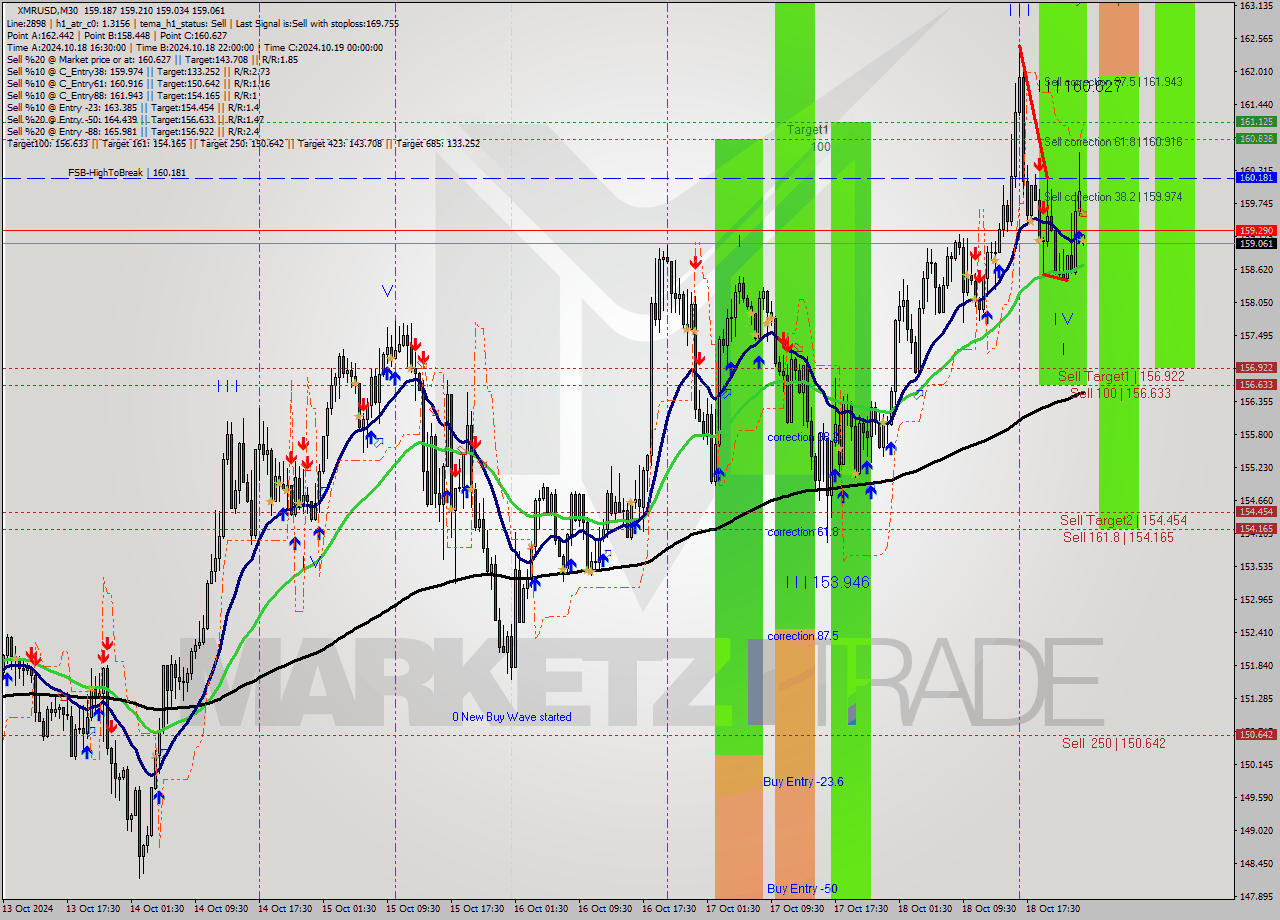Click the 163.235 price axis value
Screen dimensions: 1280x920
point(1256,6)
